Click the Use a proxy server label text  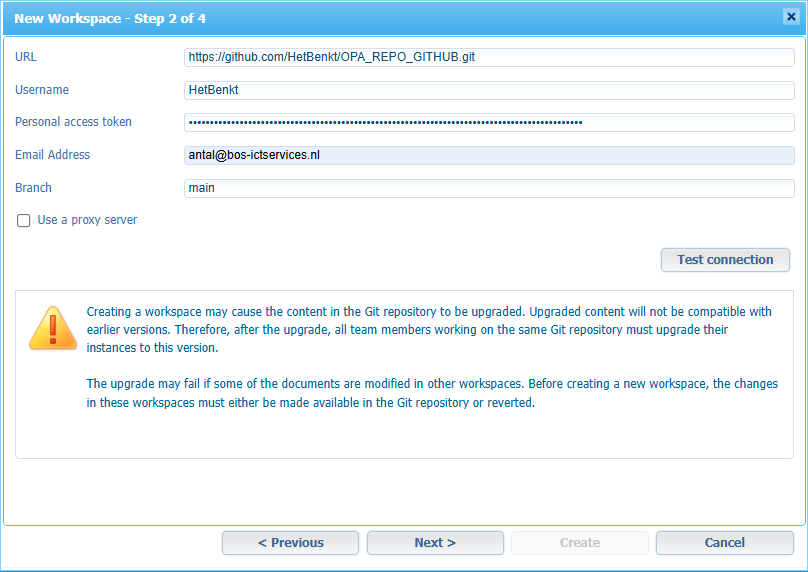(87, 220)
